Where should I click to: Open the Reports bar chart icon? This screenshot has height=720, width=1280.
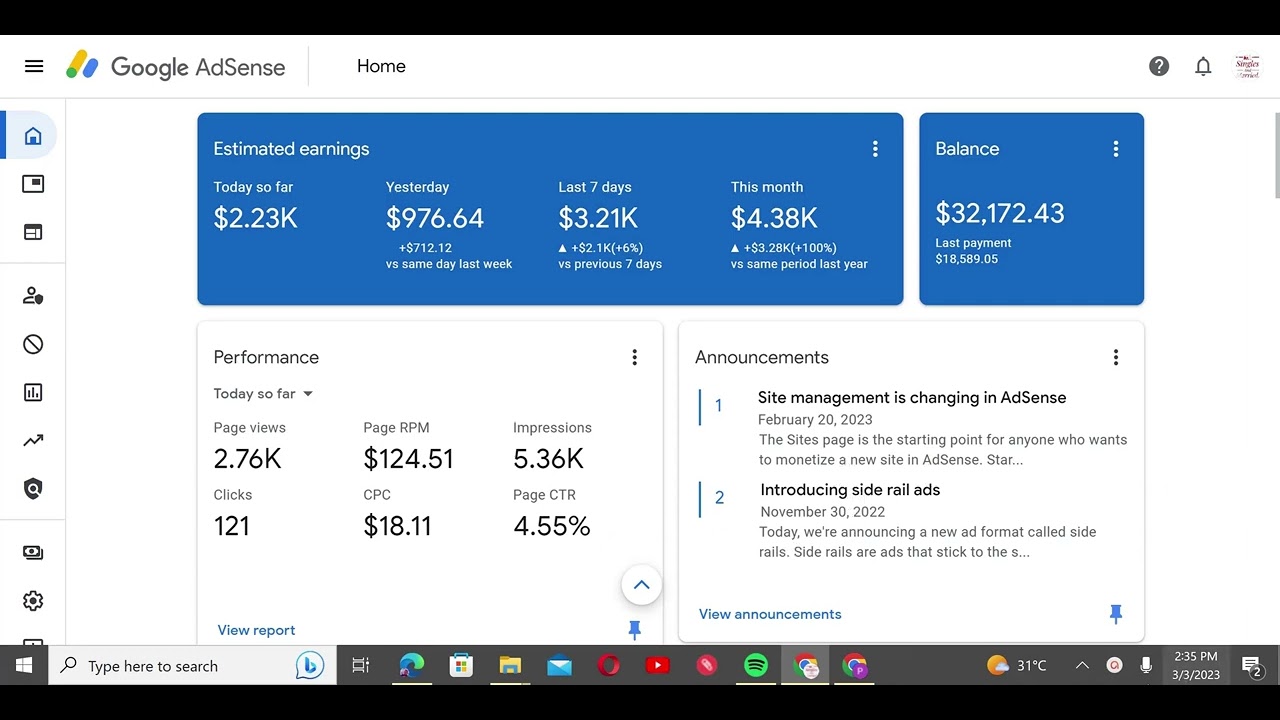pos(33,392)
